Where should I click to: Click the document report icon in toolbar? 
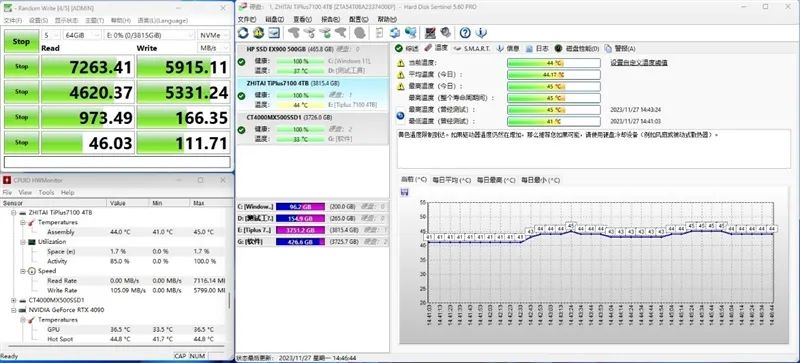coord(379,33)
